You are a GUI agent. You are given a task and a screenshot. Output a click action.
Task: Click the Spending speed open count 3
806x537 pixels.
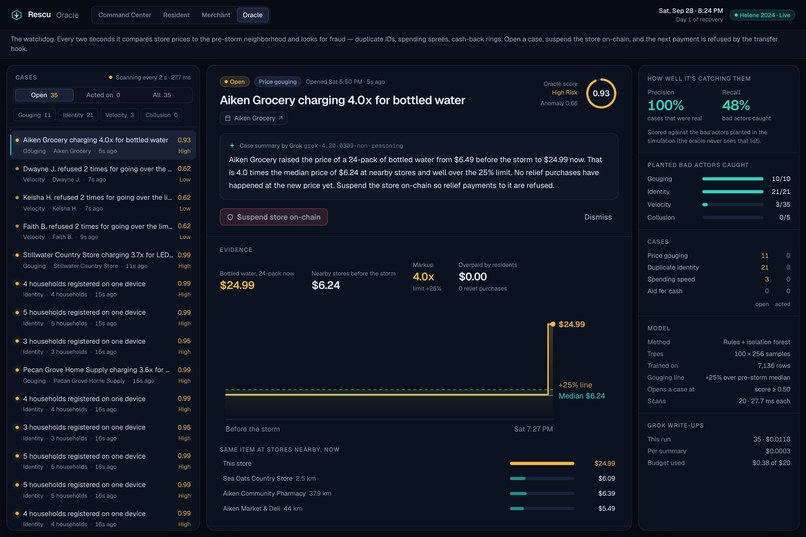point(766,279)
